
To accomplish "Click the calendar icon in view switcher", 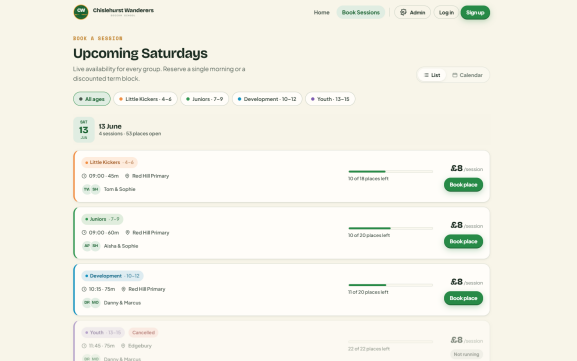I will 455,75.
